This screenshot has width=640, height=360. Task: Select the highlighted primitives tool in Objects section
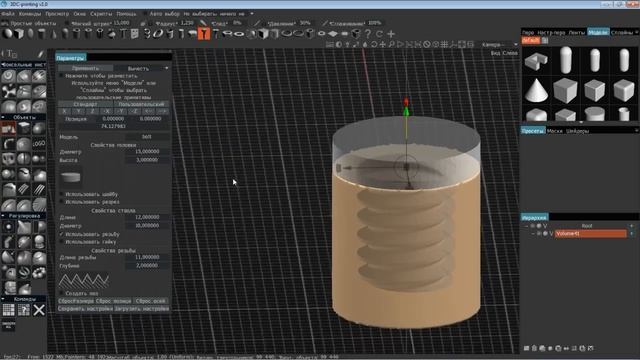click(9, 128)
